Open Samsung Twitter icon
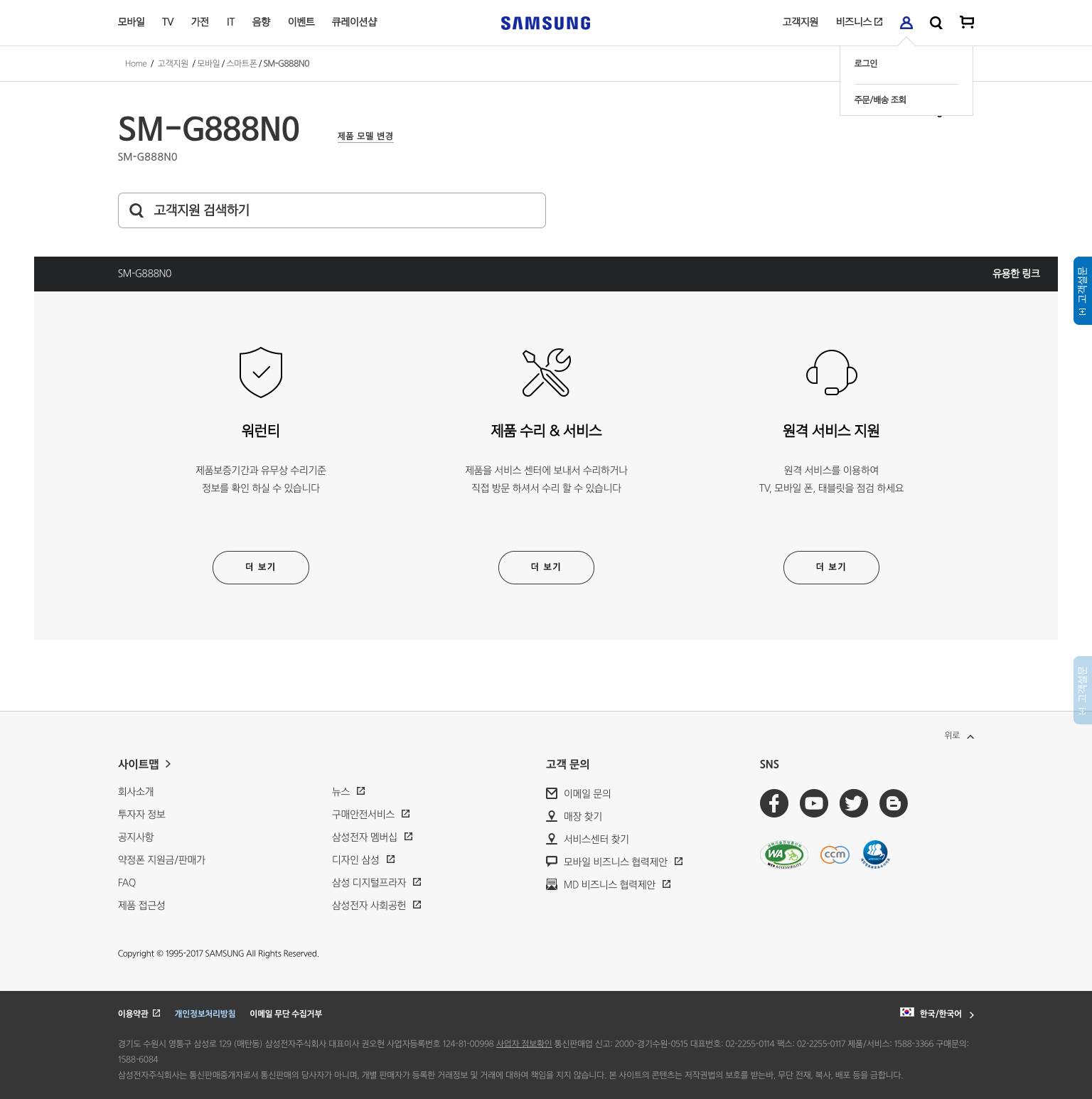Viewport: 1092px width, 1099px height. pos(854,803)
